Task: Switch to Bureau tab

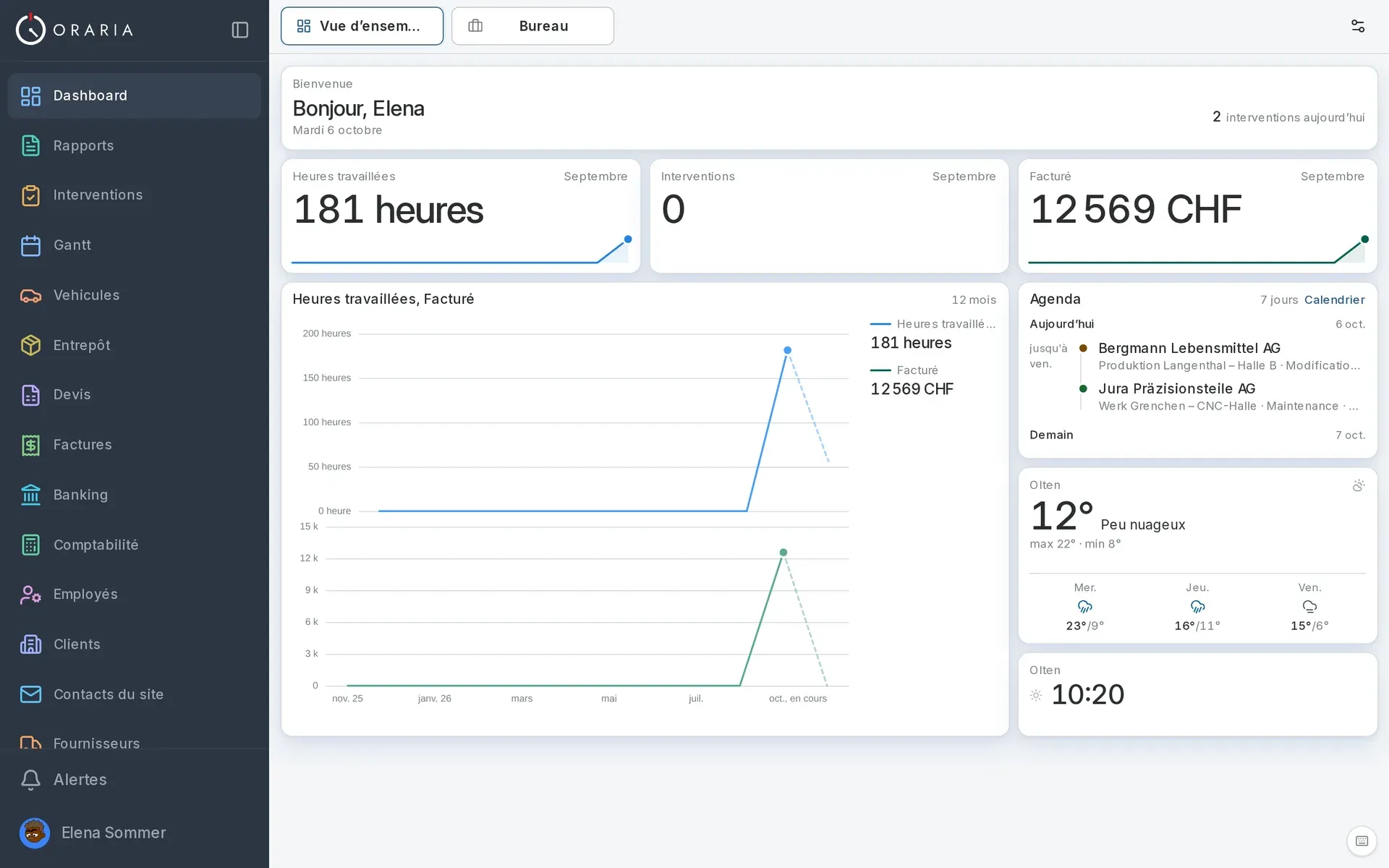Action: point(532,26)
